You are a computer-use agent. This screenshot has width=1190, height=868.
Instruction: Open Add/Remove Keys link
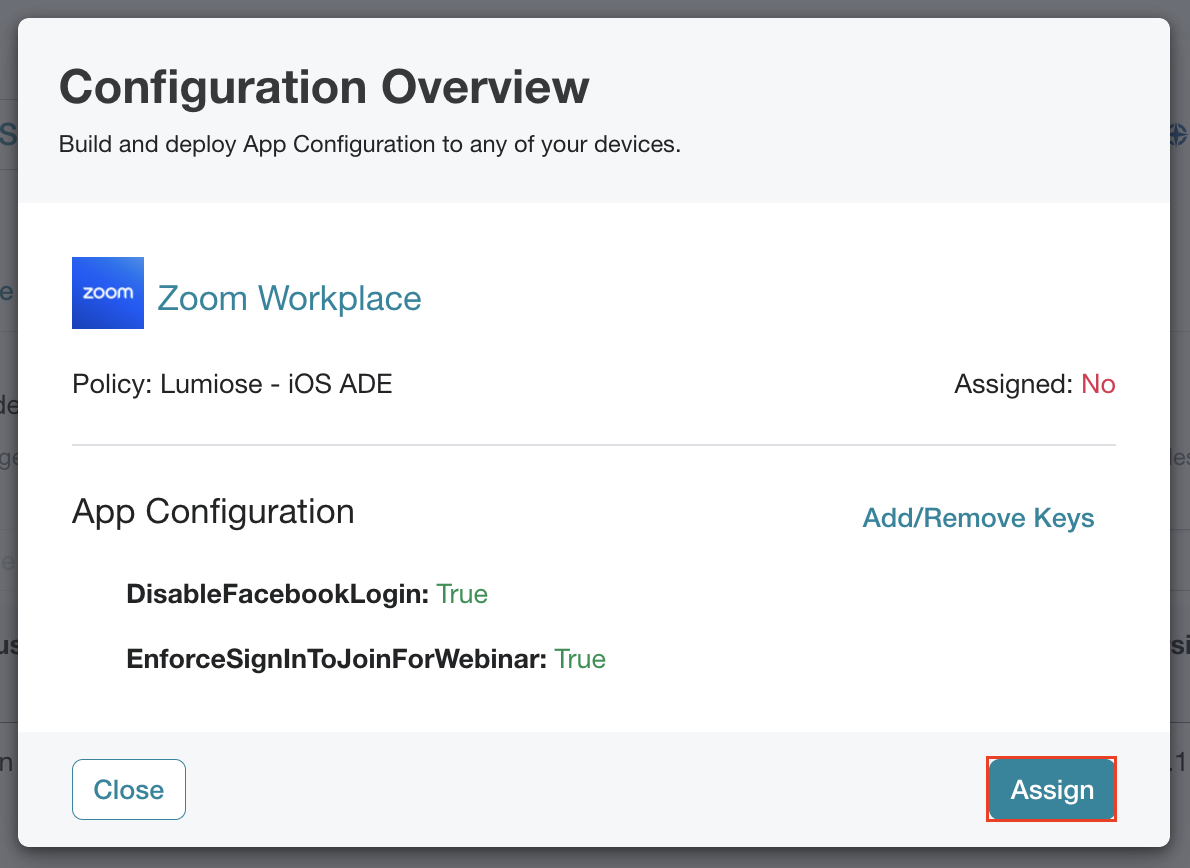coord(978,517)
